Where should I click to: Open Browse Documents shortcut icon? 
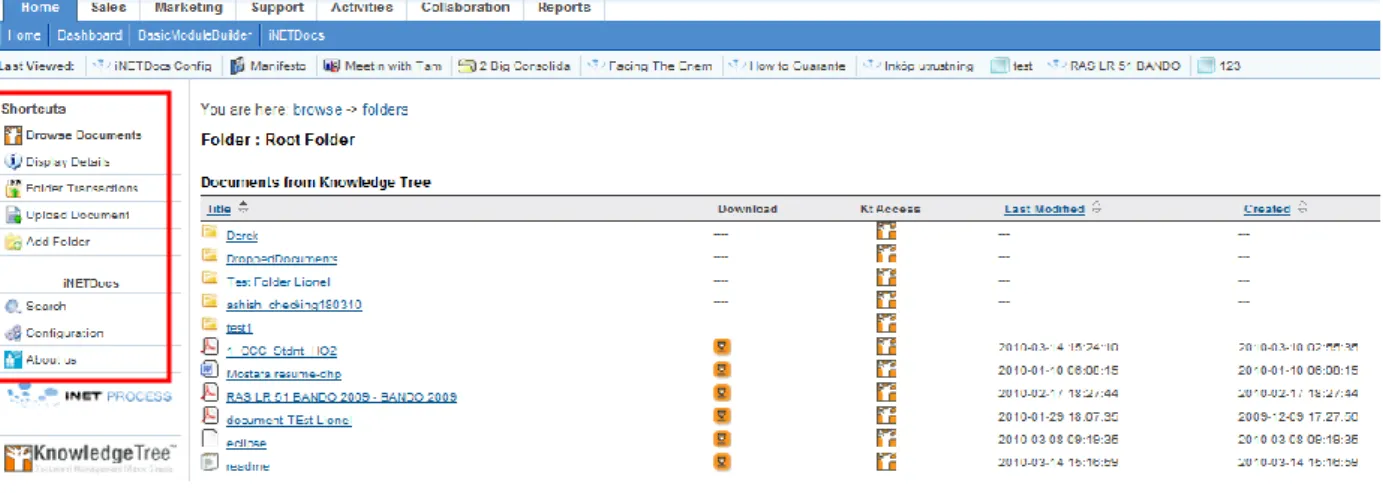click(13, 135)
